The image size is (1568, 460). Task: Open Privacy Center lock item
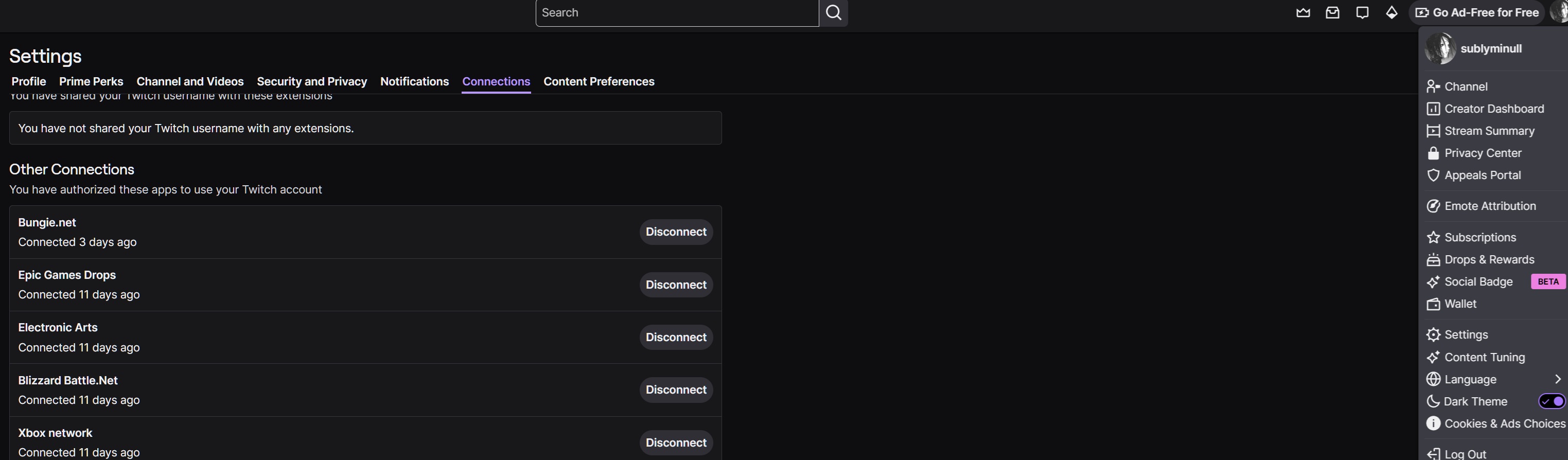point(1482,153)
